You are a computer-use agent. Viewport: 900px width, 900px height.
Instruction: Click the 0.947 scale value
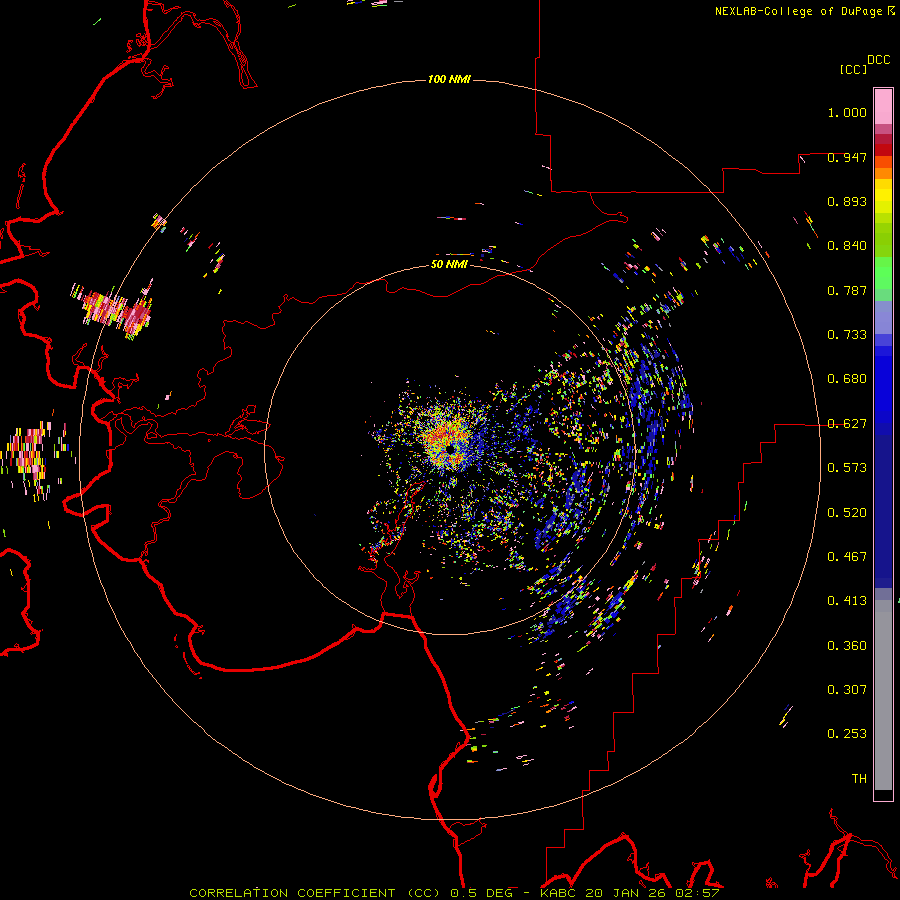pyautogui.click(x=847, y=157)
